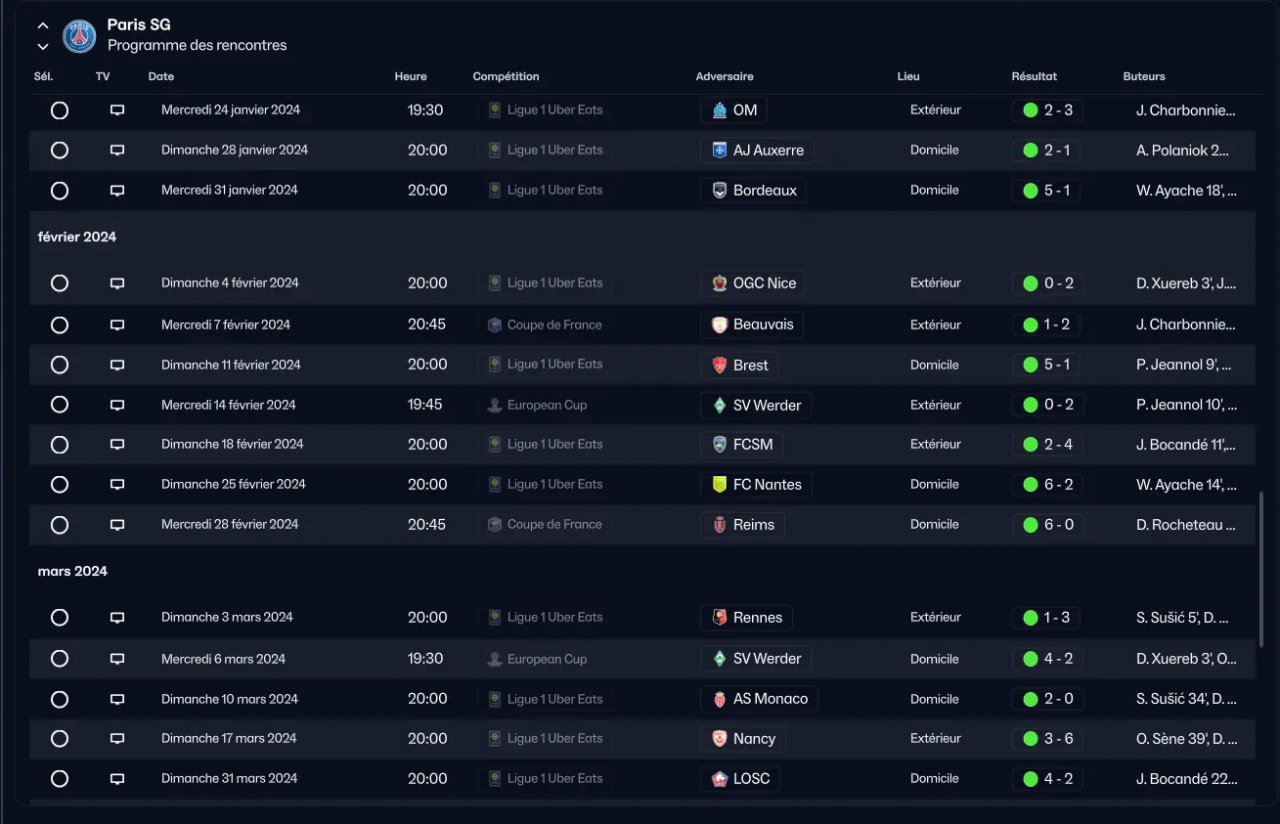Click the AS Monaco club badge
The height and width of the screenshot is (824, 1280).
coord(719,699)
